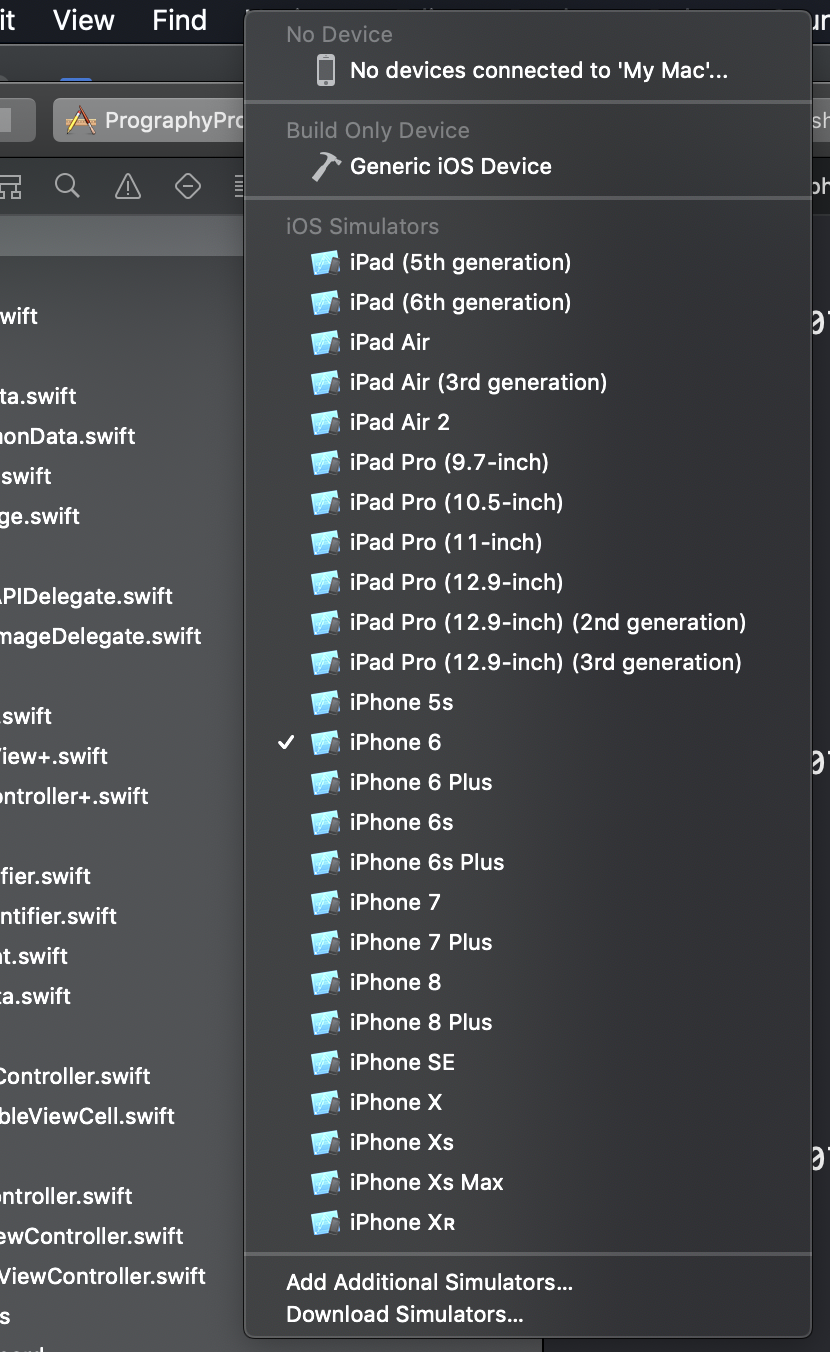Select iPad Pro (9.7-inch) simulator
830x1352 pixels.
(527, 462)
